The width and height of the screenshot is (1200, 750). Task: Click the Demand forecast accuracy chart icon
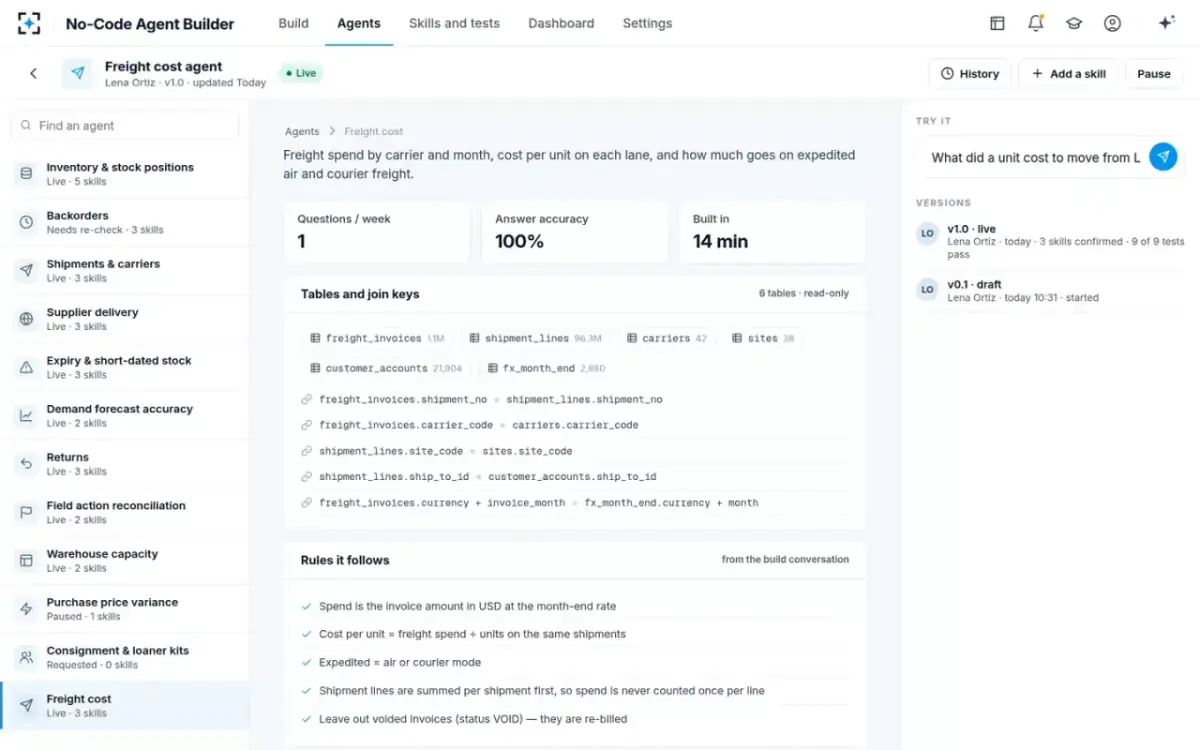click(x=26, y=416)
